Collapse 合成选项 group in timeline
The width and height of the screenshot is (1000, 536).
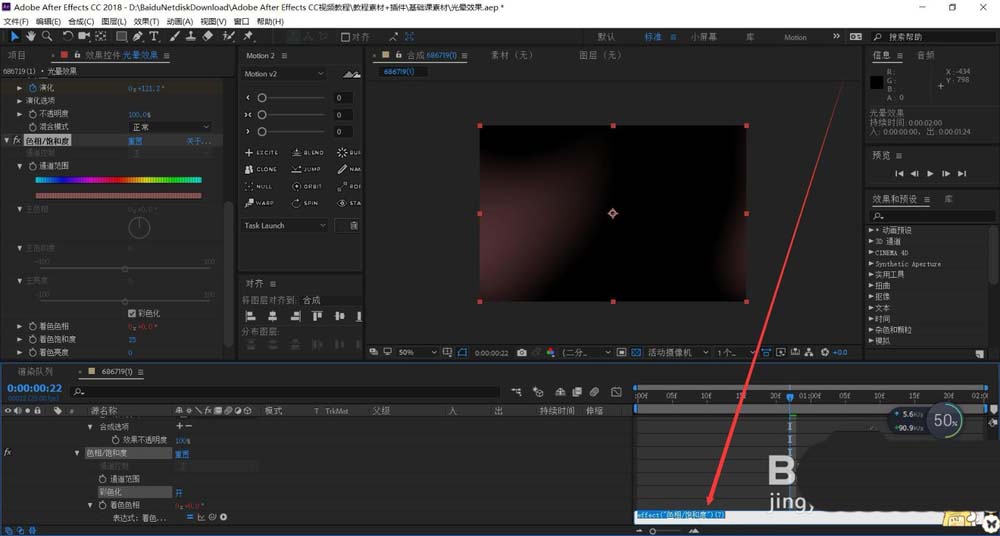[91, 426]
